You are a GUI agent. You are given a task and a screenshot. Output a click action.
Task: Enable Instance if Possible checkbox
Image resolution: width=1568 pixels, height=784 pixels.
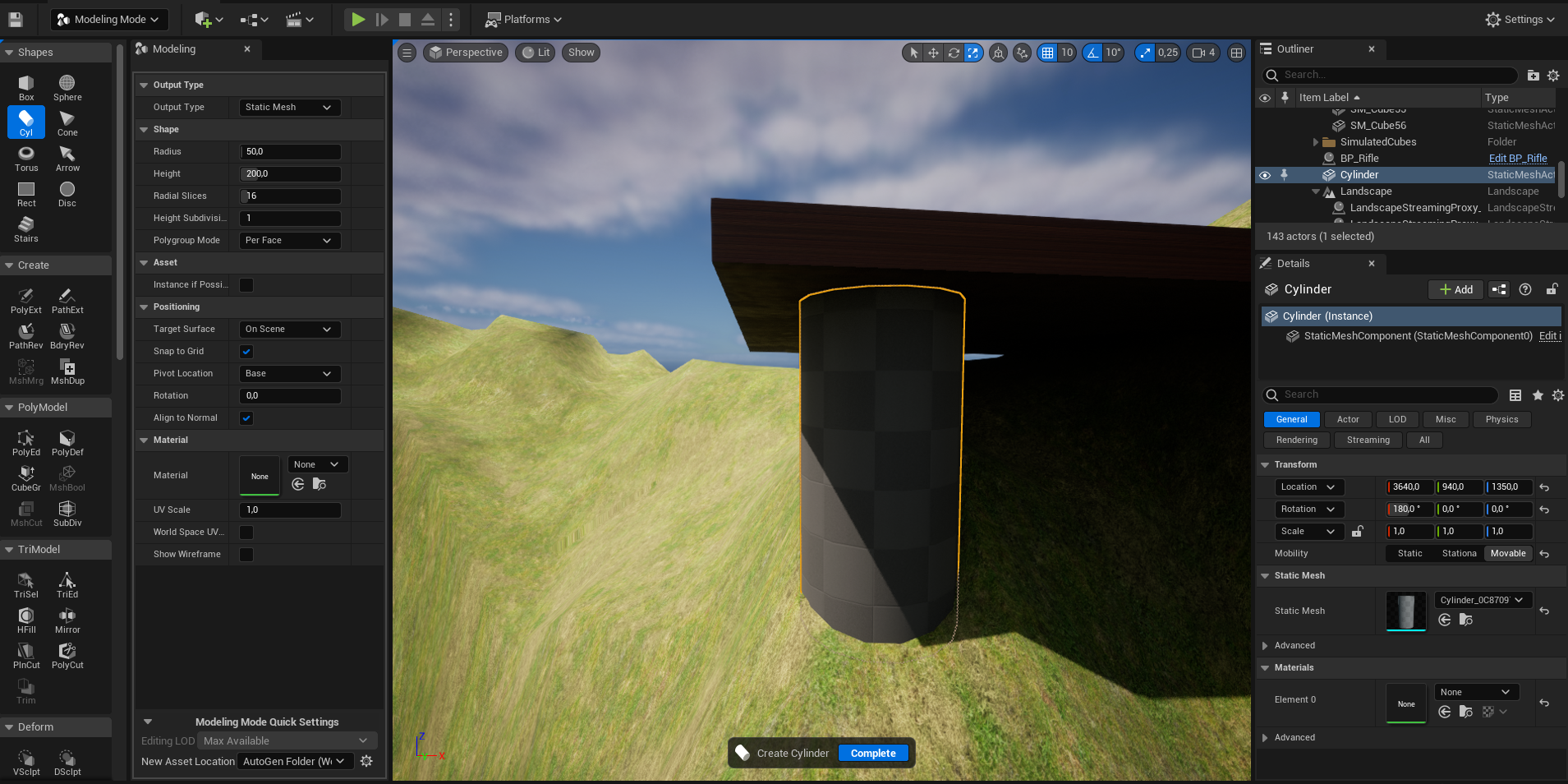[246, 285]
